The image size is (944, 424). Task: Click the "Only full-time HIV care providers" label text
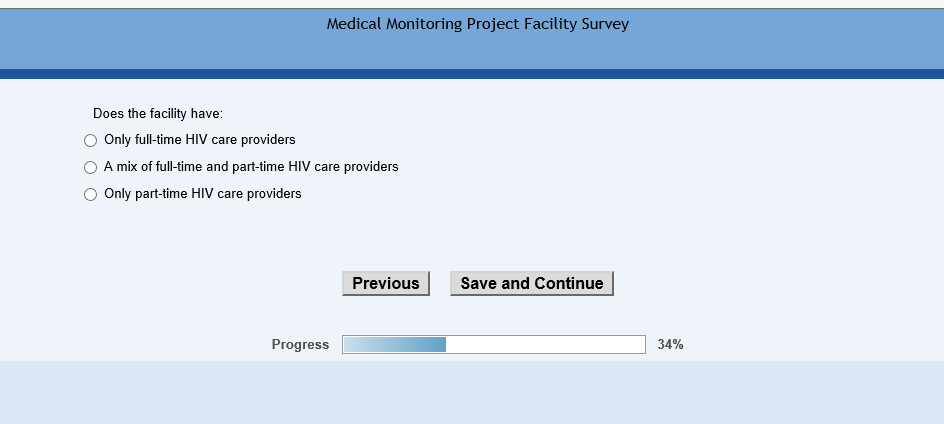200,140
